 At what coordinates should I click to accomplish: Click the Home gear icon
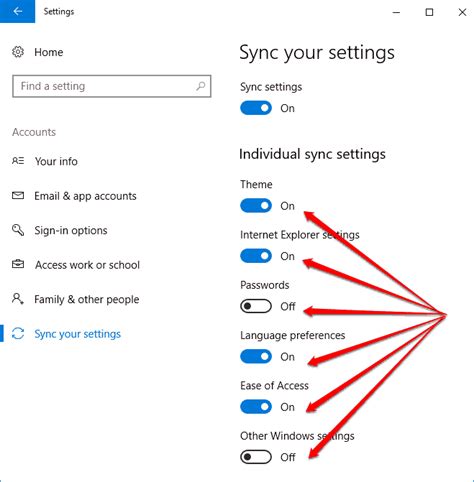[18, 52]
